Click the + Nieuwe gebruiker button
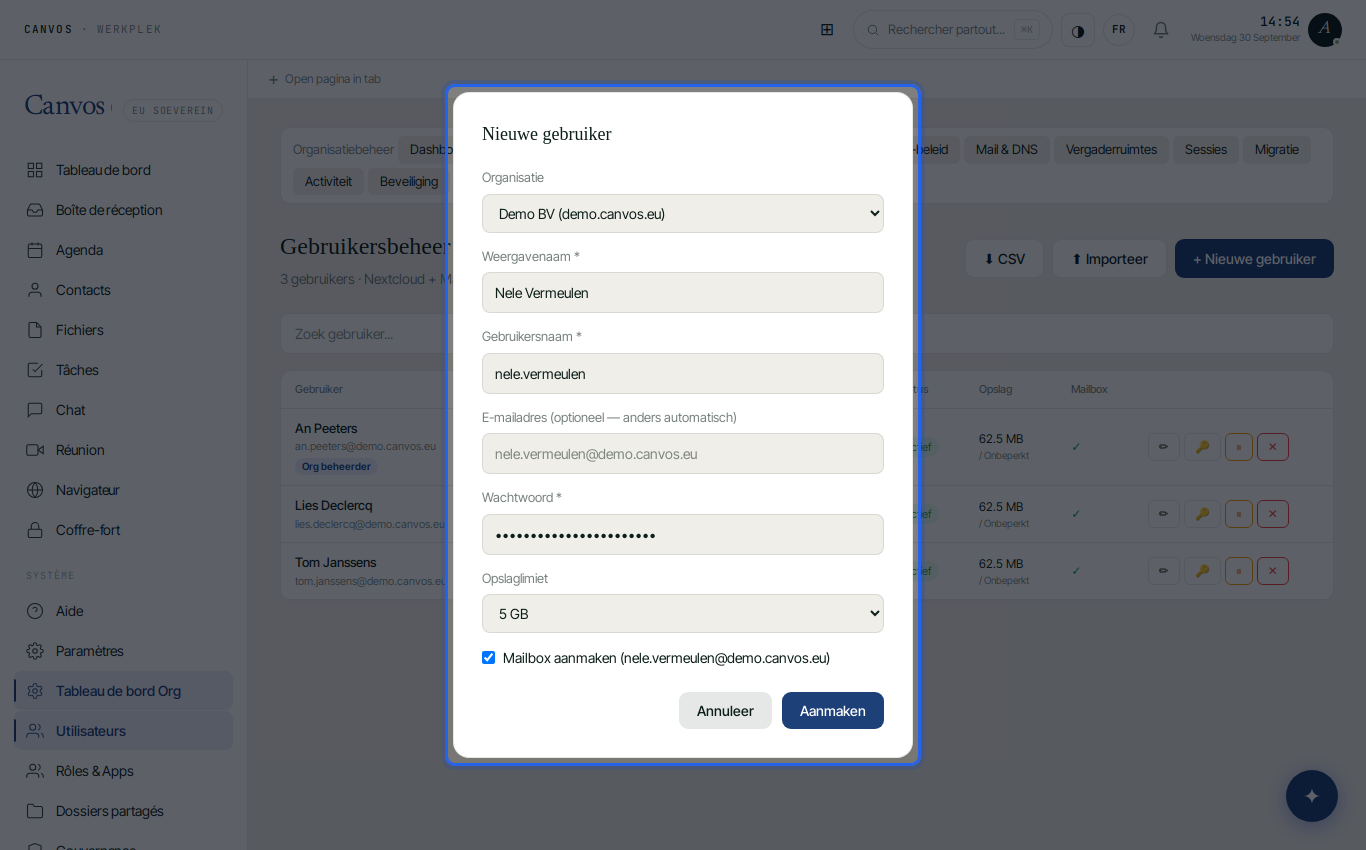Screen dimensions: 1366x850 point(1254,258)
